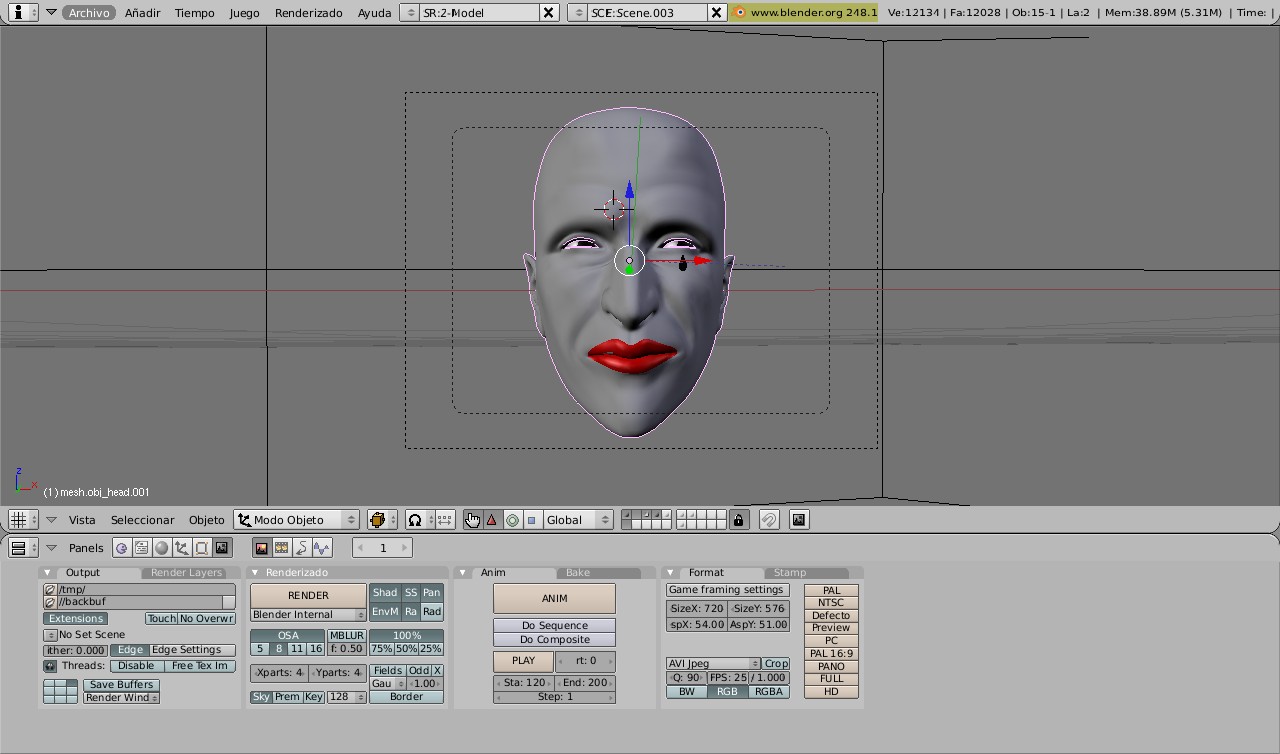Click the RENDER button
This screenshot has width=1280, height=754.
(307, 595)
